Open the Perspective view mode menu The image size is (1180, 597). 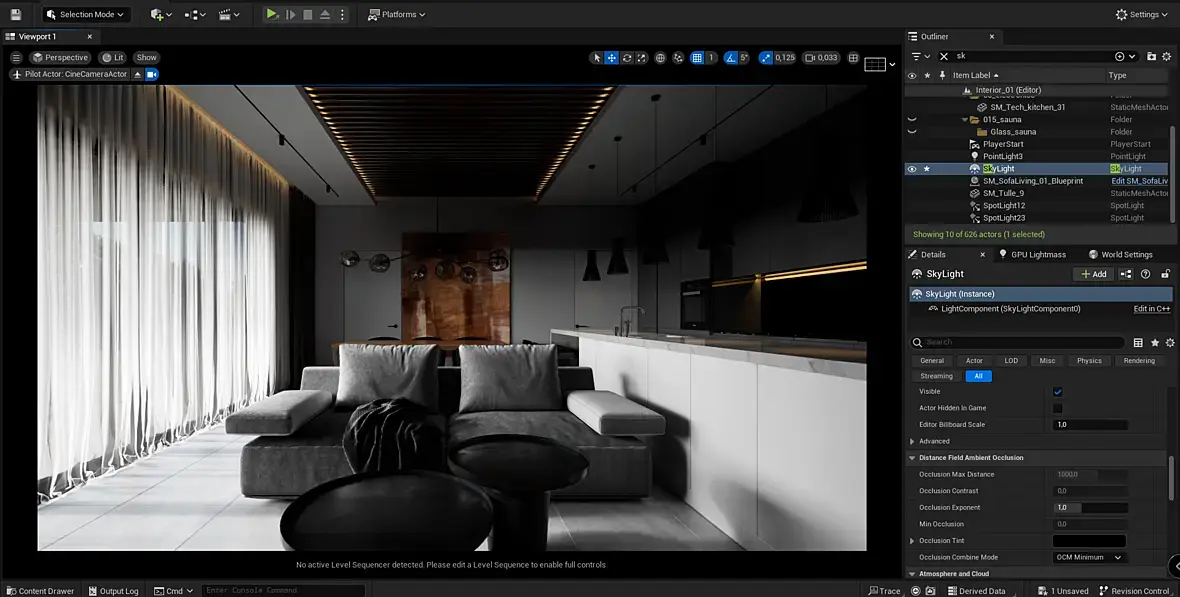(x=60, y=57)
